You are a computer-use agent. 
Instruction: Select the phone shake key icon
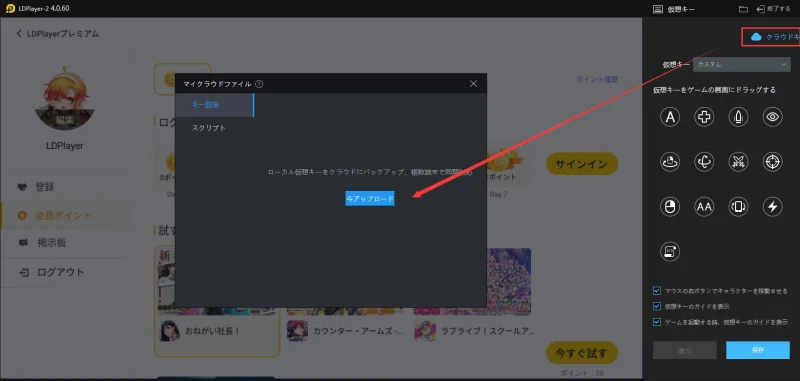point(738,207)
